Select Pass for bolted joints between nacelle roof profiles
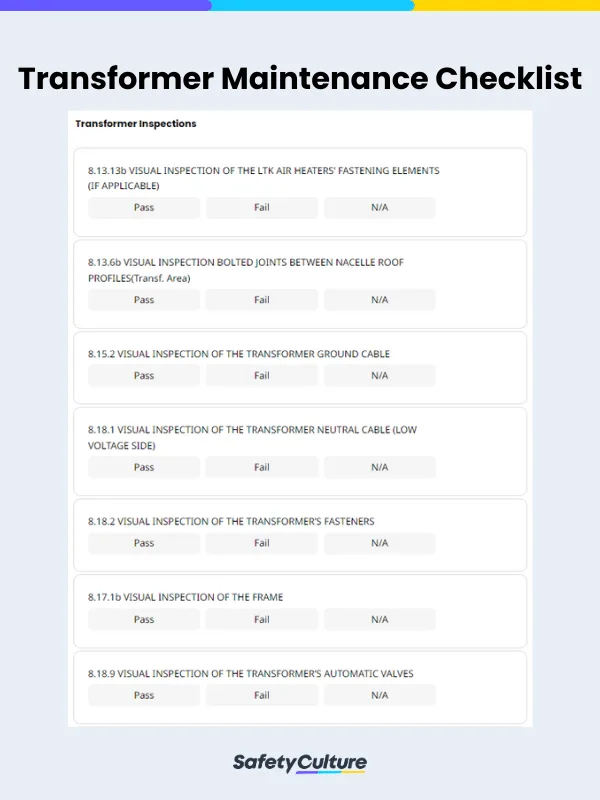The image size is (600, 800). [143, 299]
